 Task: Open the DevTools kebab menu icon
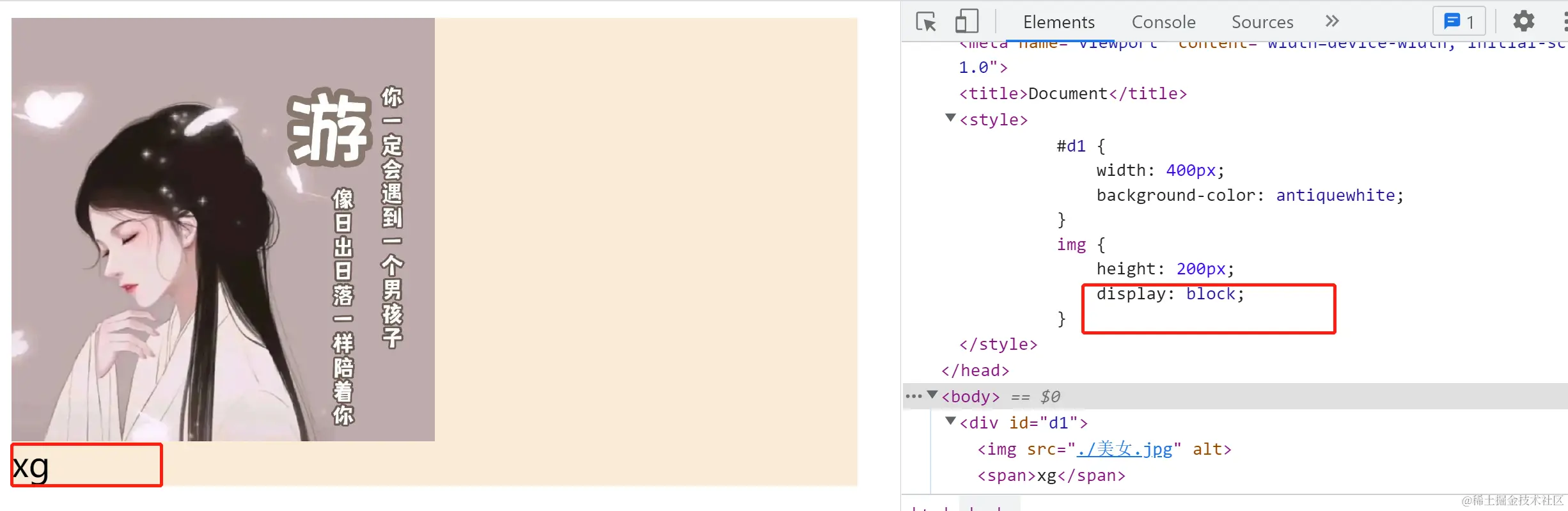pos(1564,22)
